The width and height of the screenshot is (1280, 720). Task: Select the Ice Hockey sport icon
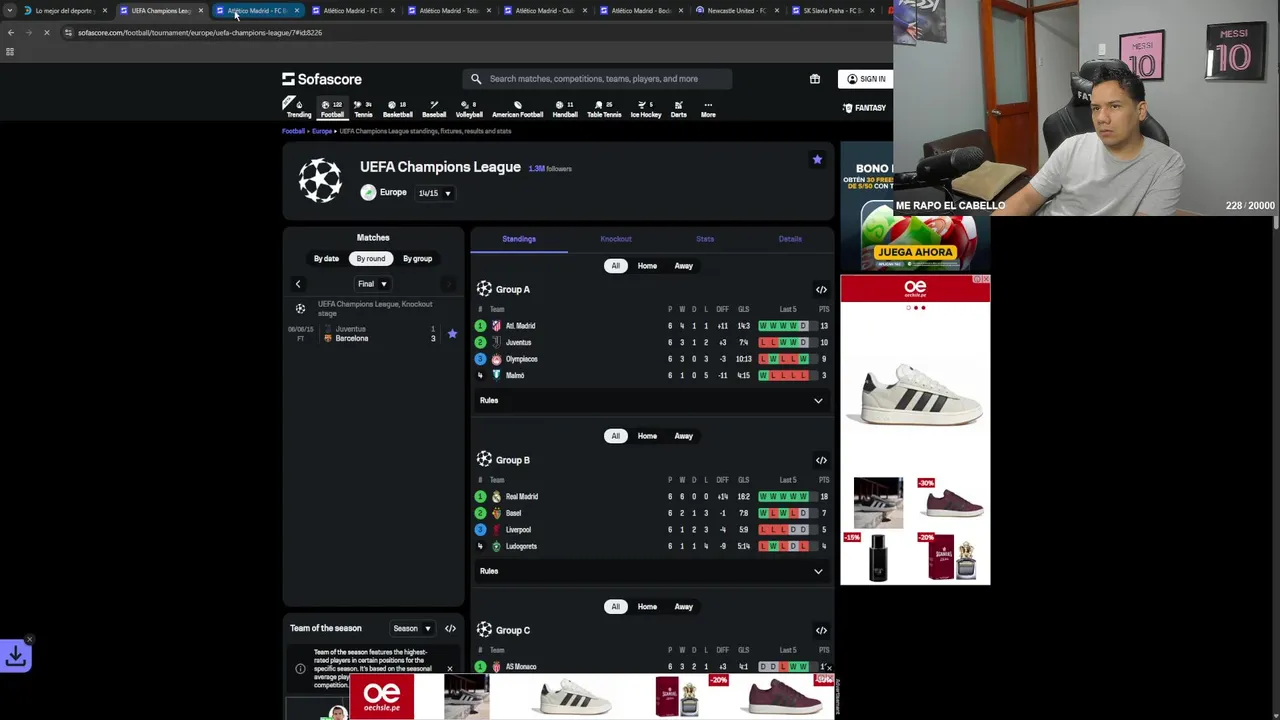point(646,108)
